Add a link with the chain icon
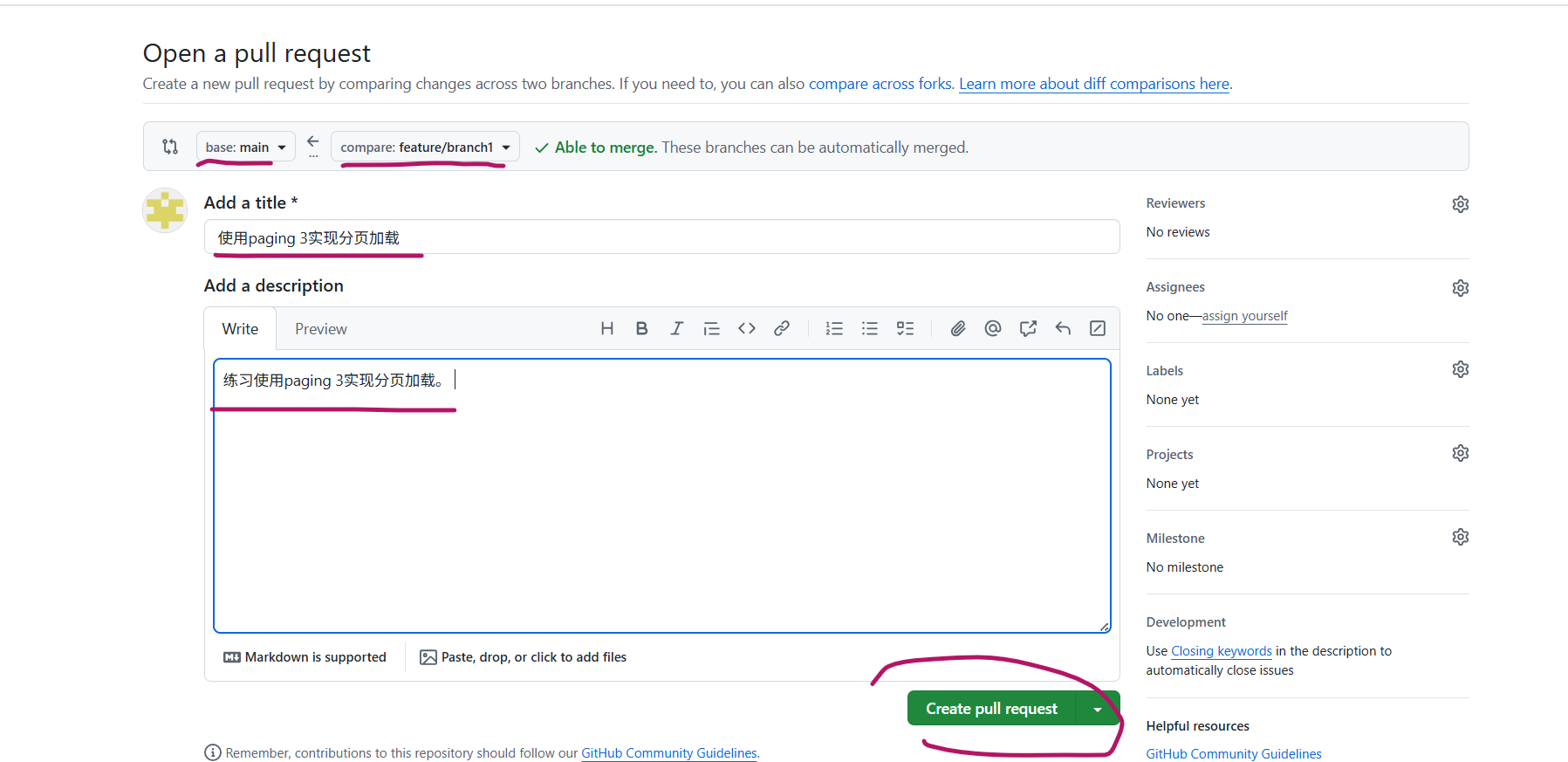 coord(782,328)
